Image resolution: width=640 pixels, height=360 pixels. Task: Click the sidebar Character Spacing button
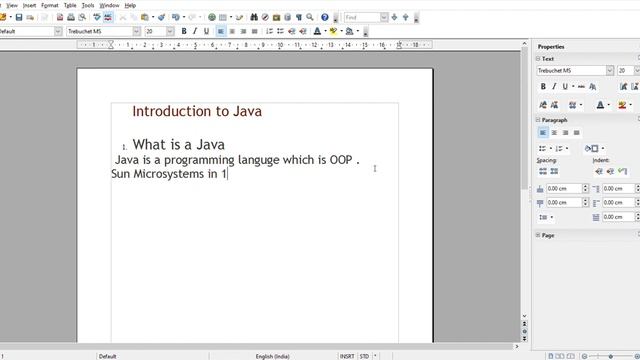coord(573,105)
